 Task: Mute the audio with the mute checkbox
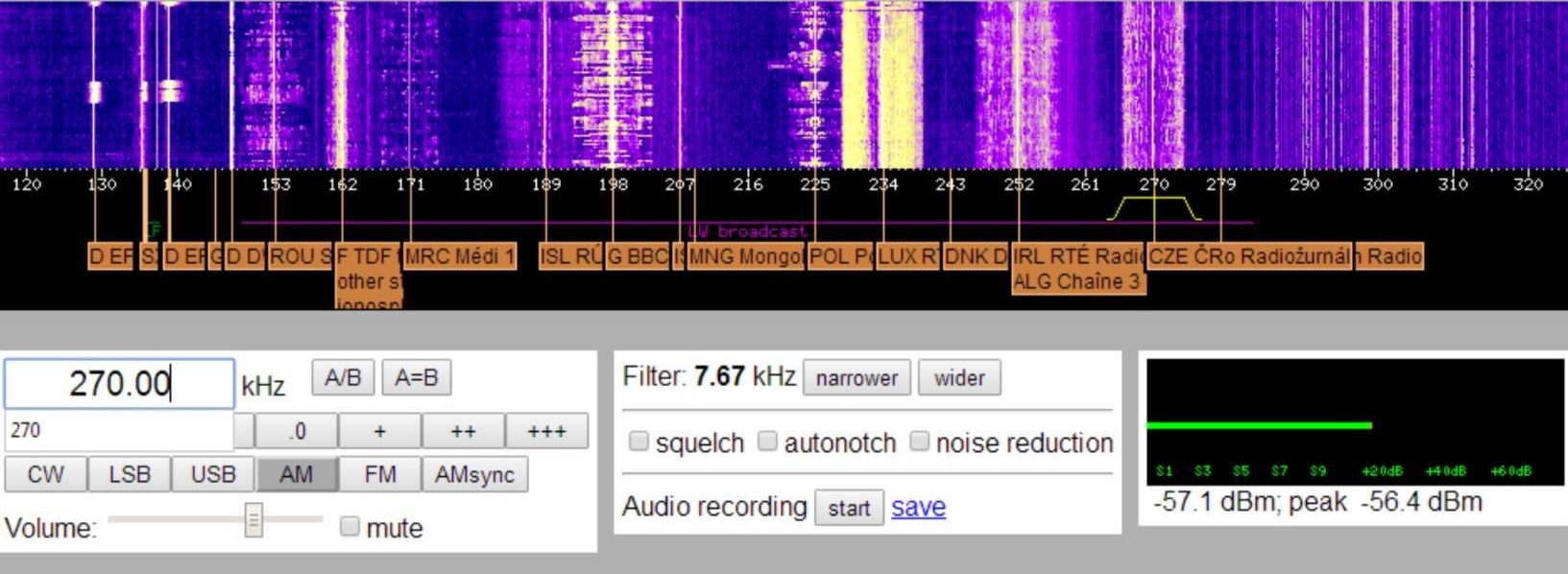point(350,526)
